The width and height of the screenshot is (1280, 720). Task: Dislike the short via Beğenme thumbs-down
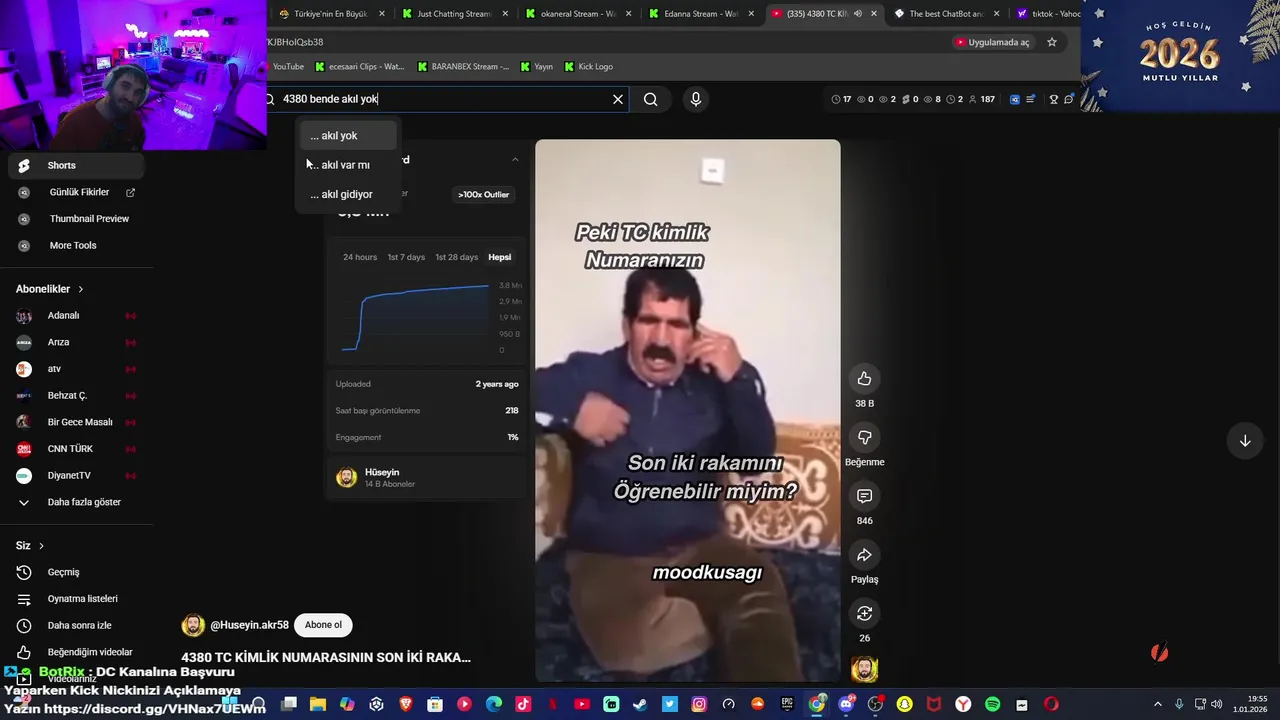tap(864, 437)
